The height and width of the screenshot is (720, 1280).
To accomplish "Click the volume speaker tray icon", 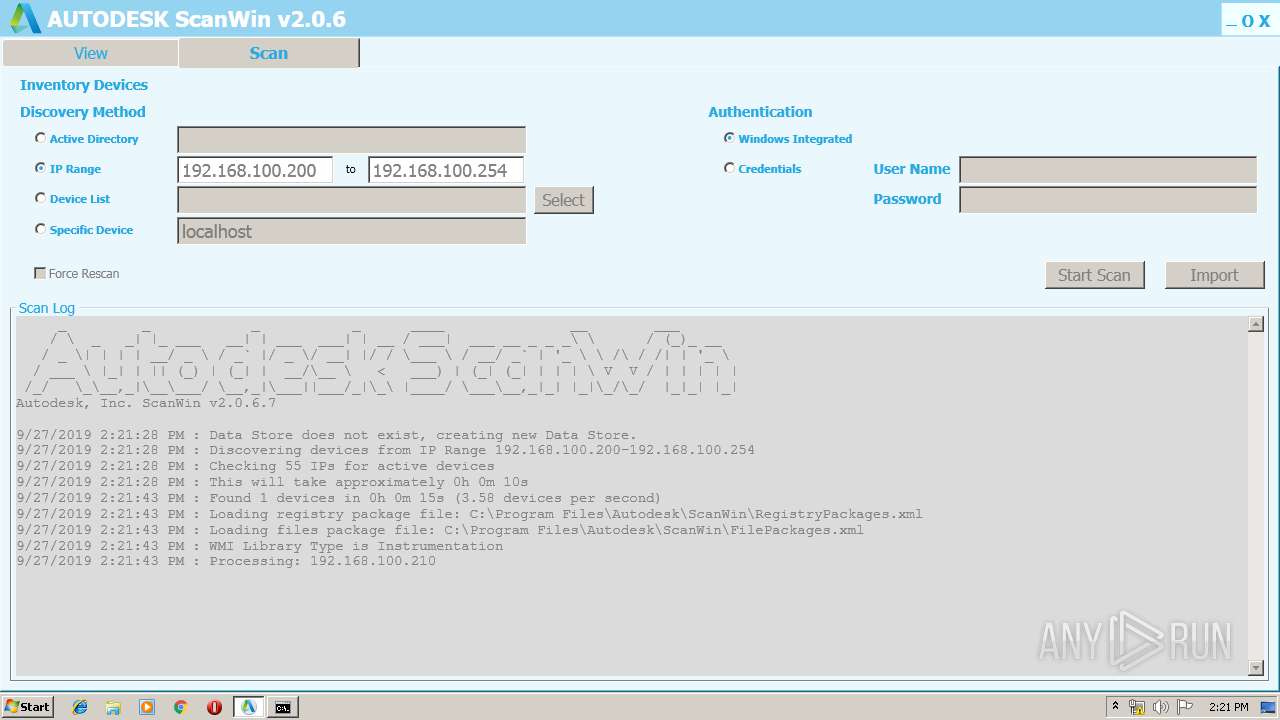I will coord(1161,707).
